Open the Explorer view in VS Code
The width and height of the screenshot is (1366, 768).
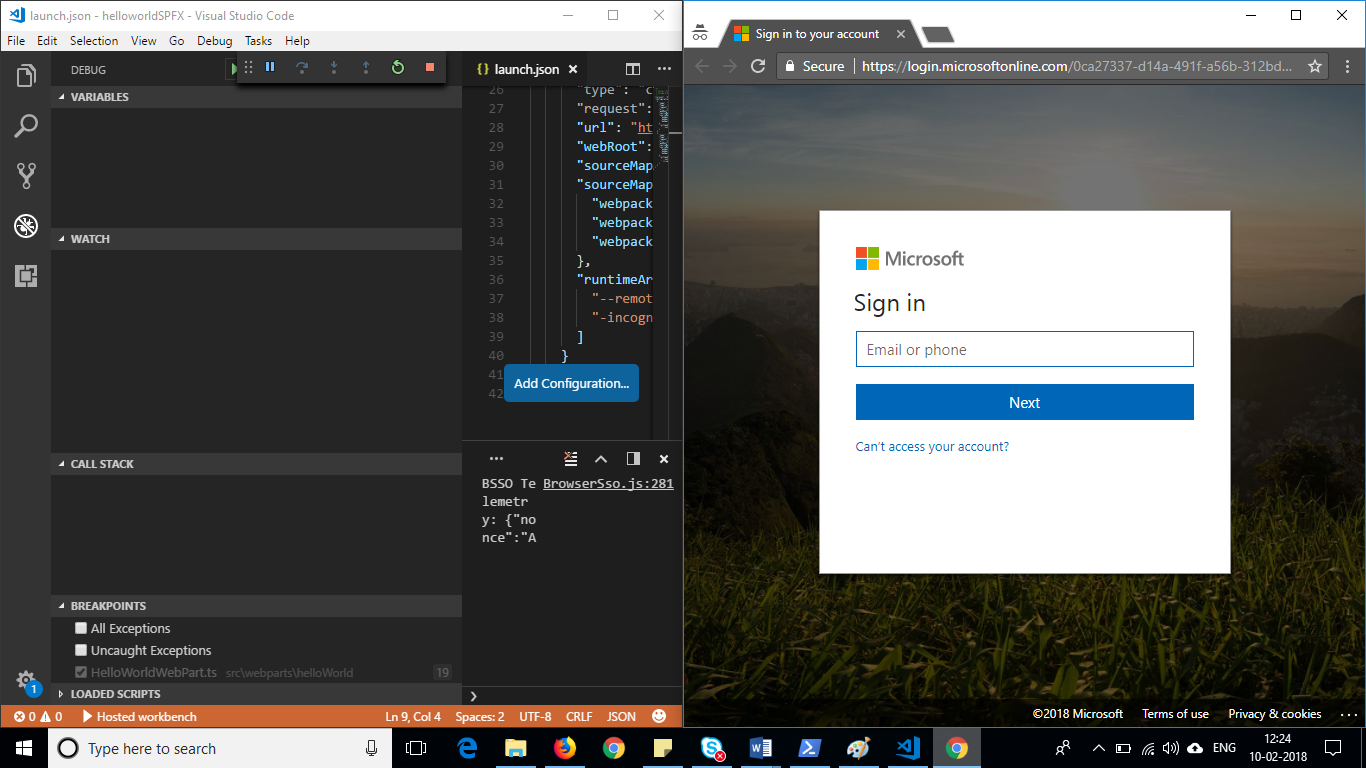(x=26, y=76)
